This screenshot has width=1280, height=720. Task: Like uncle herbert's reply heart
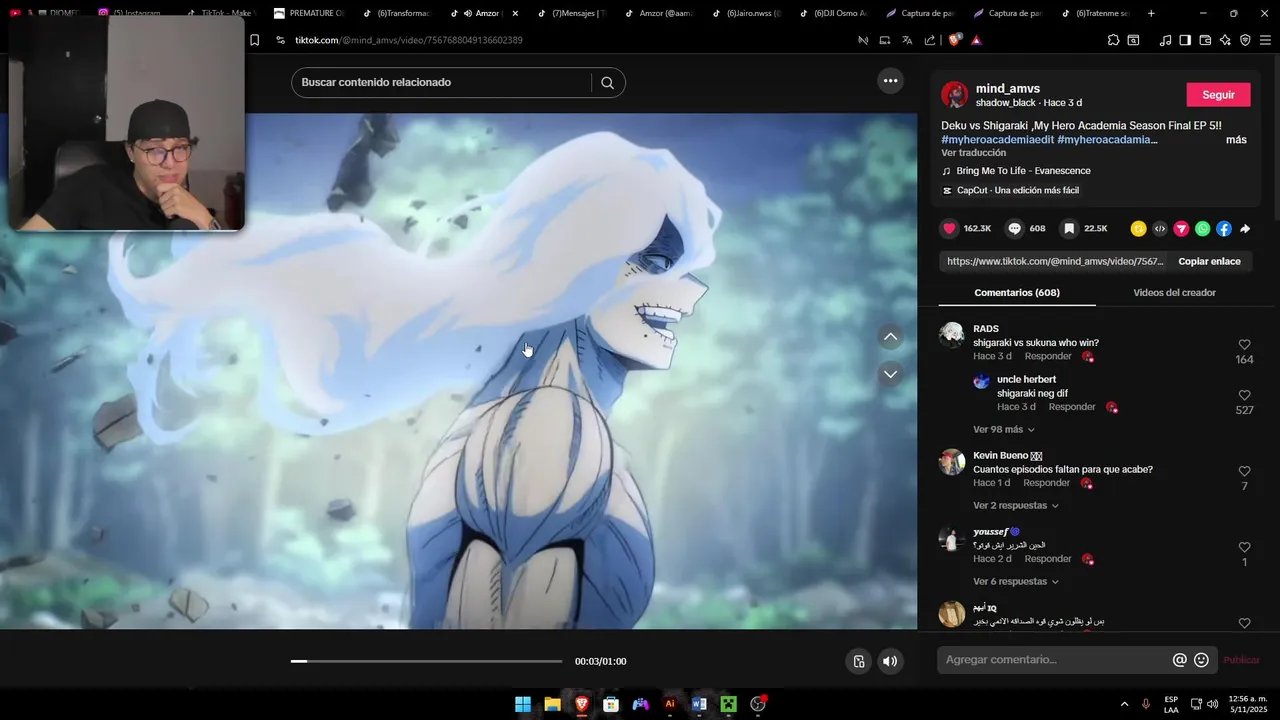1244,396
